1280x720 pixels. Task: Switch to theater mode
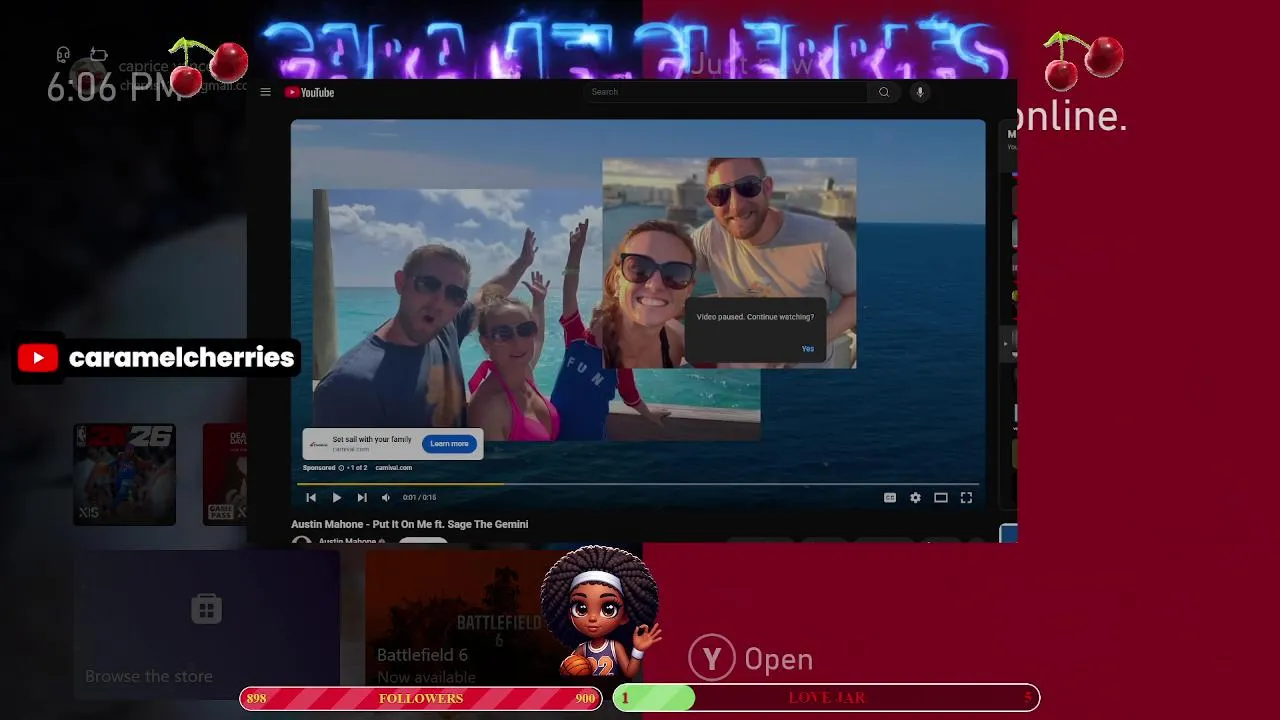[x=941, y=497]
